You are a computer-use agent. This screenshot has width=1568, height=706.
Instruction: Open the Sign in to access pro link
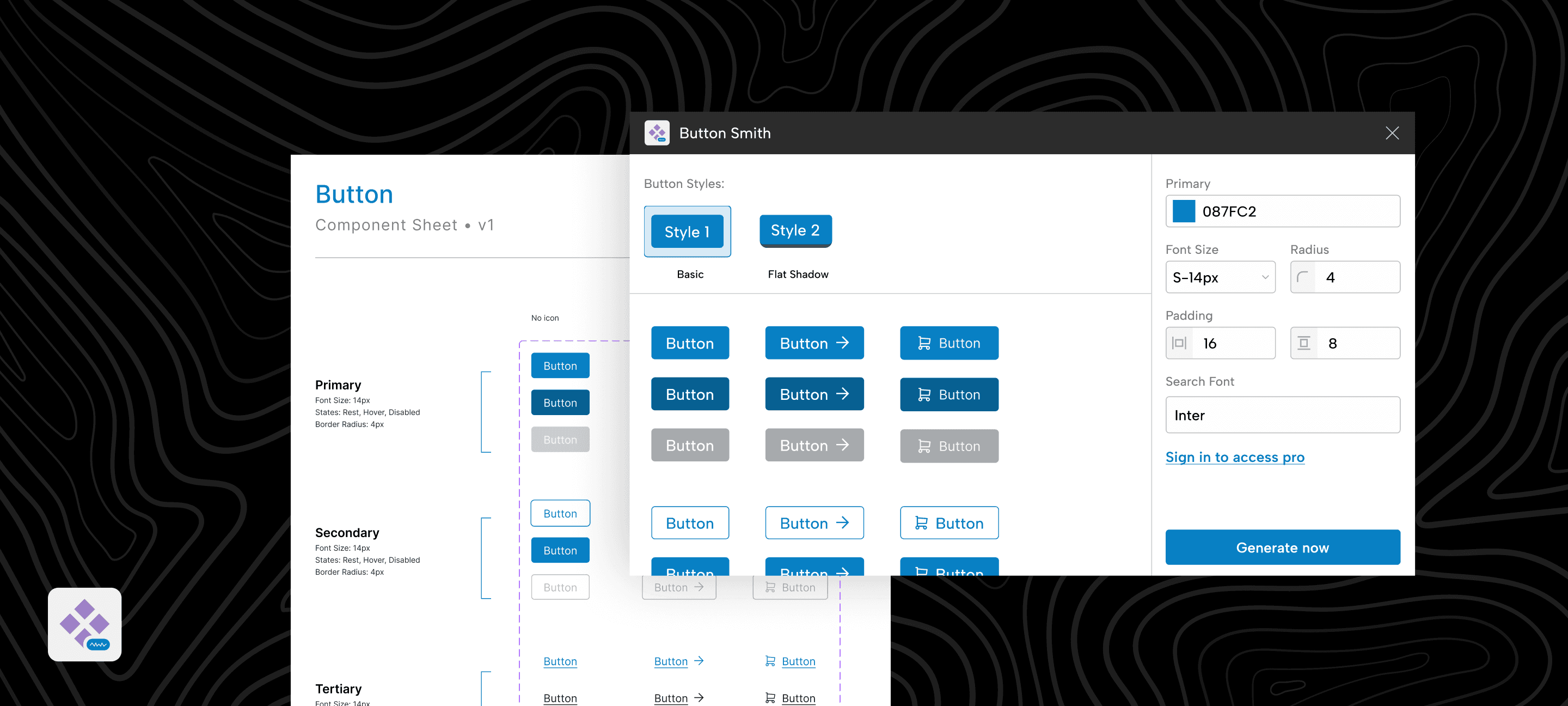[x=1235, y=457]
